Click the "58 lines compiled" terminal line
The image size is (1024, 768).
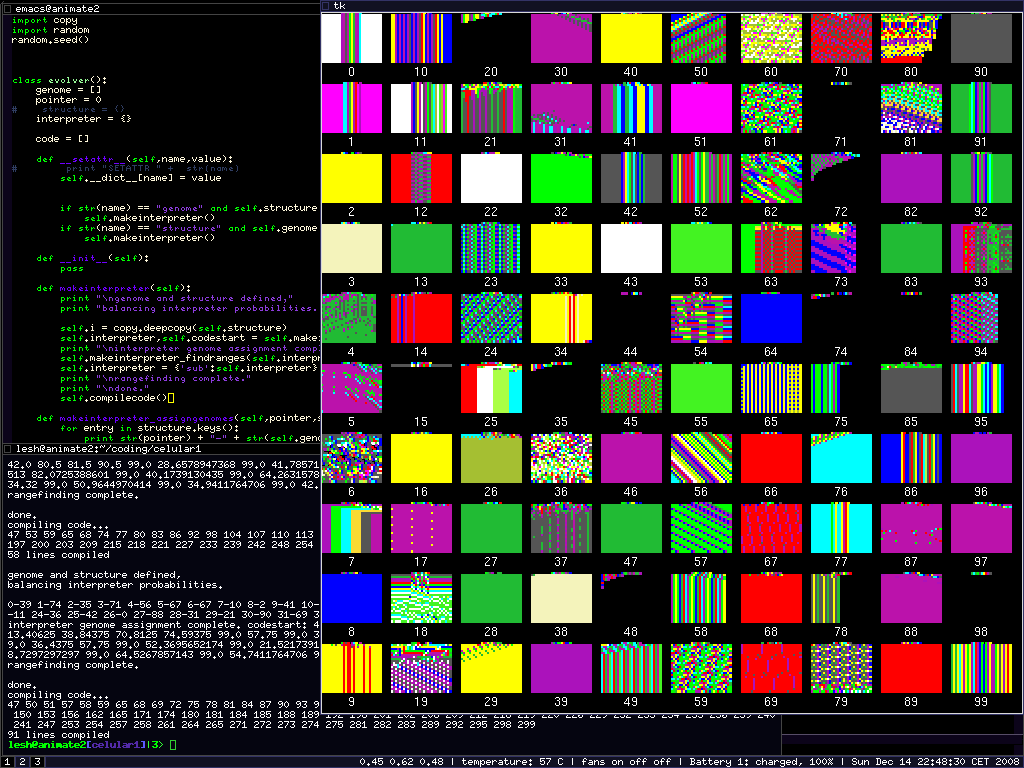[58, 555]
